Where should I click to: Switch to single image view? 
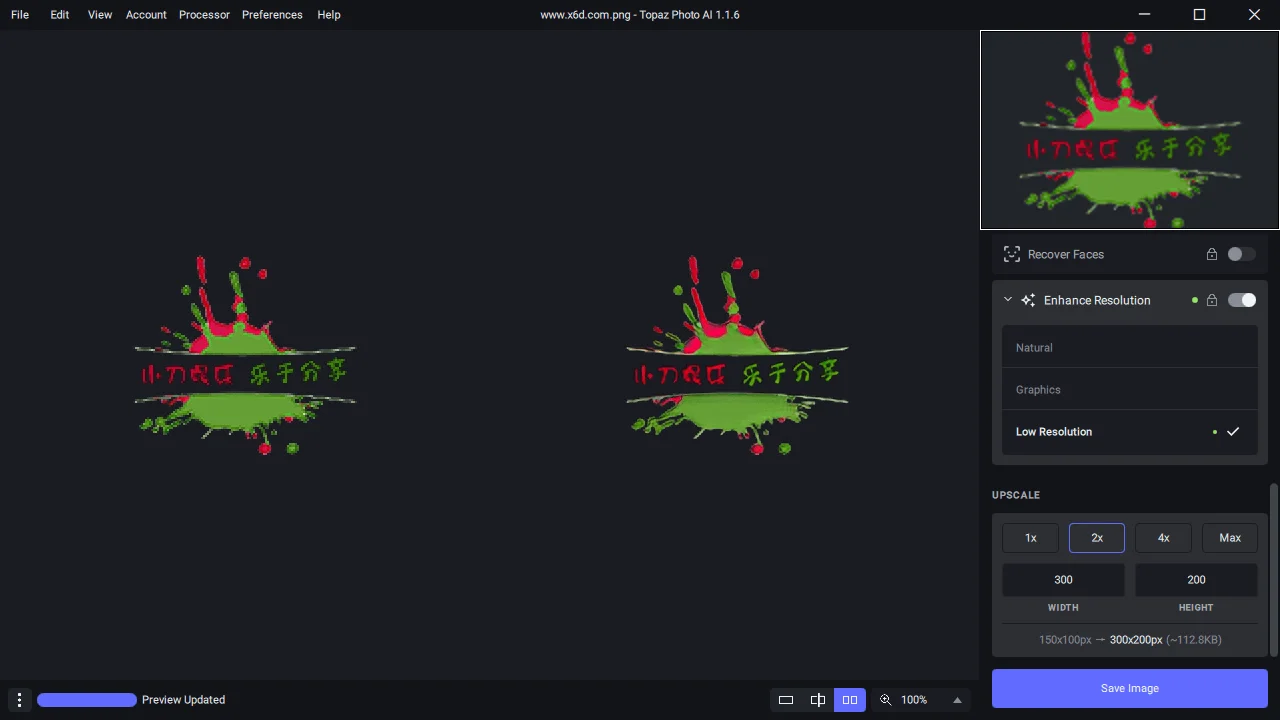pos(786,700)
